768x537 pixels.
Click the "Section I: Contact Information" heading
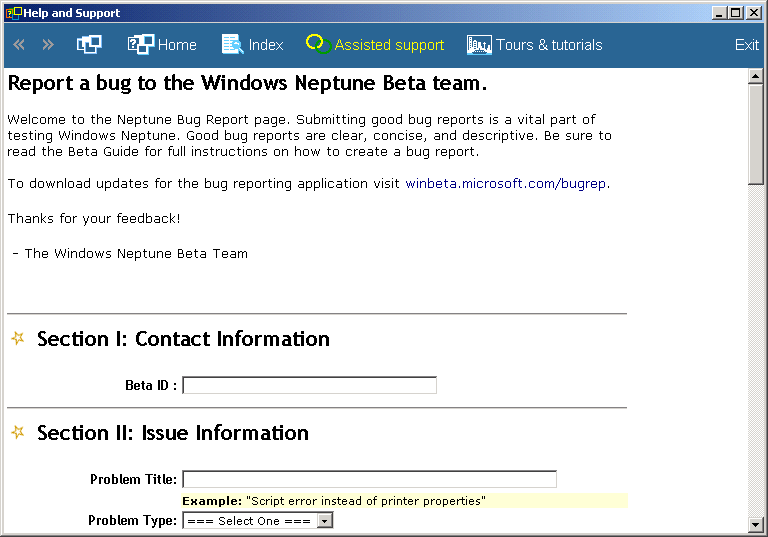183,339
